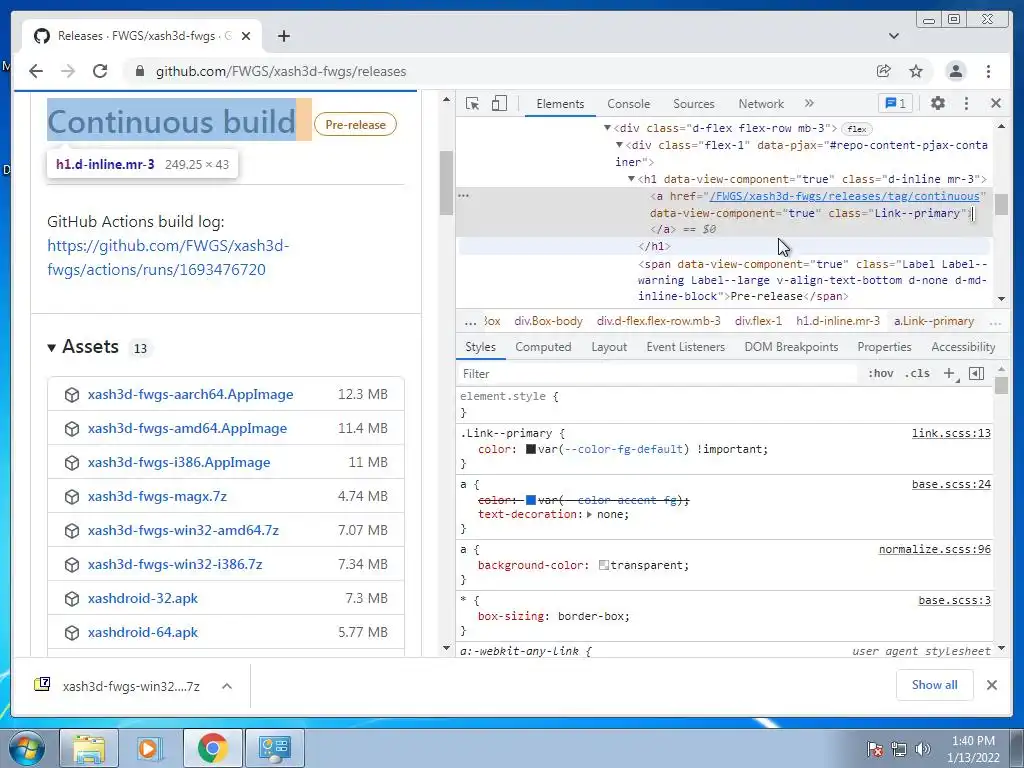This screenshot has height=768, width=1024.
Task: Select h1.d-inline.mr-3 in breadcrumbs
Action: [x=837, y=321]
